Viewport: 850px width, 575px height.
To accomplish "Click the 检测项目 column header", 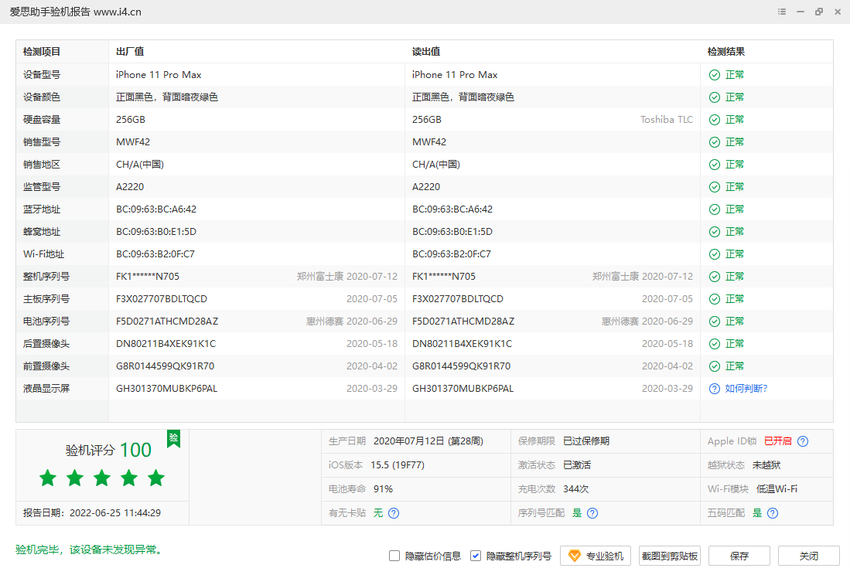I will tap(42, 52).
